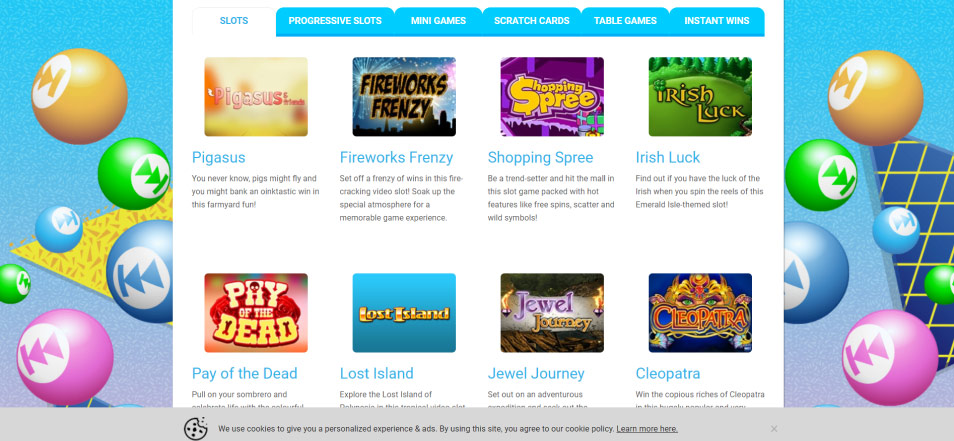This screenshot has height=441, width=954.
Task: Go to the Table Games tab
Action: coord(625,21)
